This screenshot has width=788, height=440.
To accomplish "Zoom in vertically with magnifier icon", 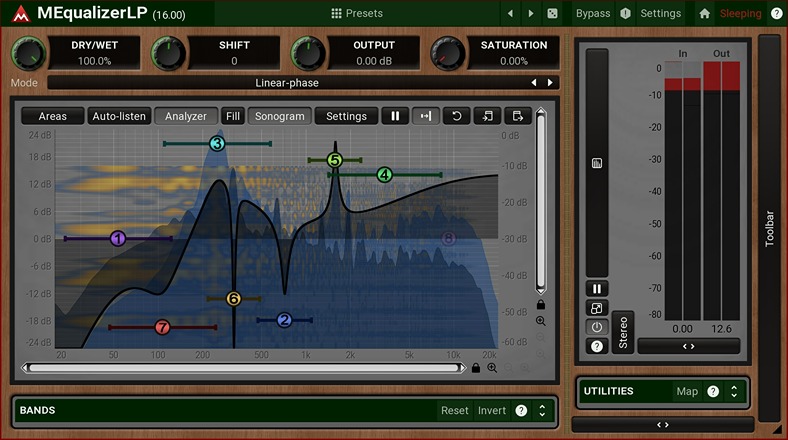I will click(541, 321).
